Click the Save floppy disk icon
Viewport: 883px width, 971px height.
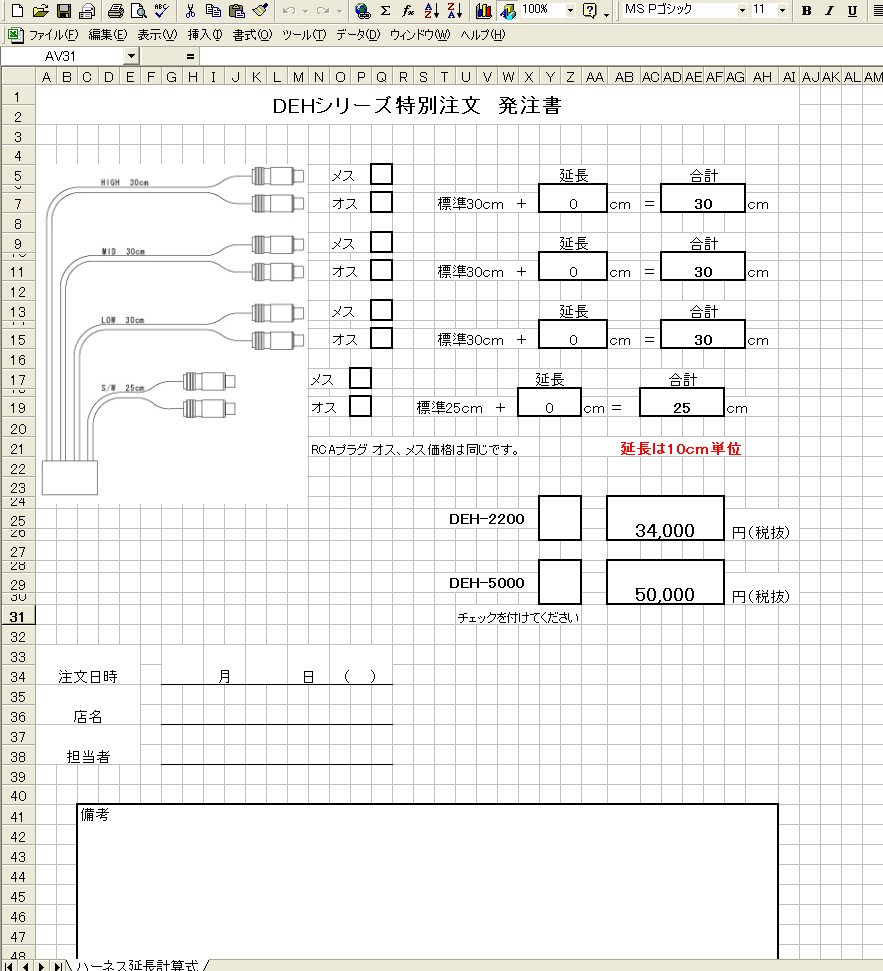point(63,10)
